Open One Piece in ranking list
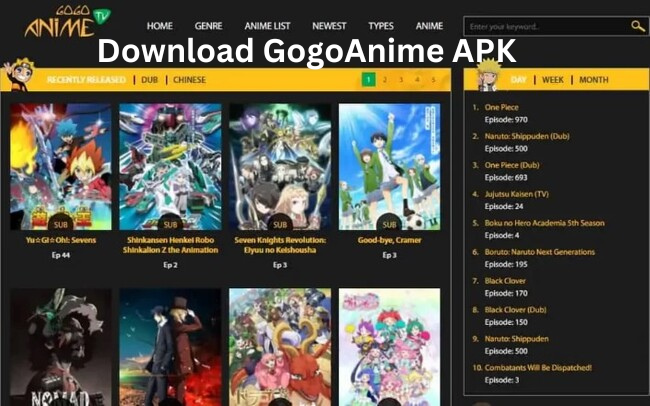This screenshot has width=650, height=406. click(502, 107)
